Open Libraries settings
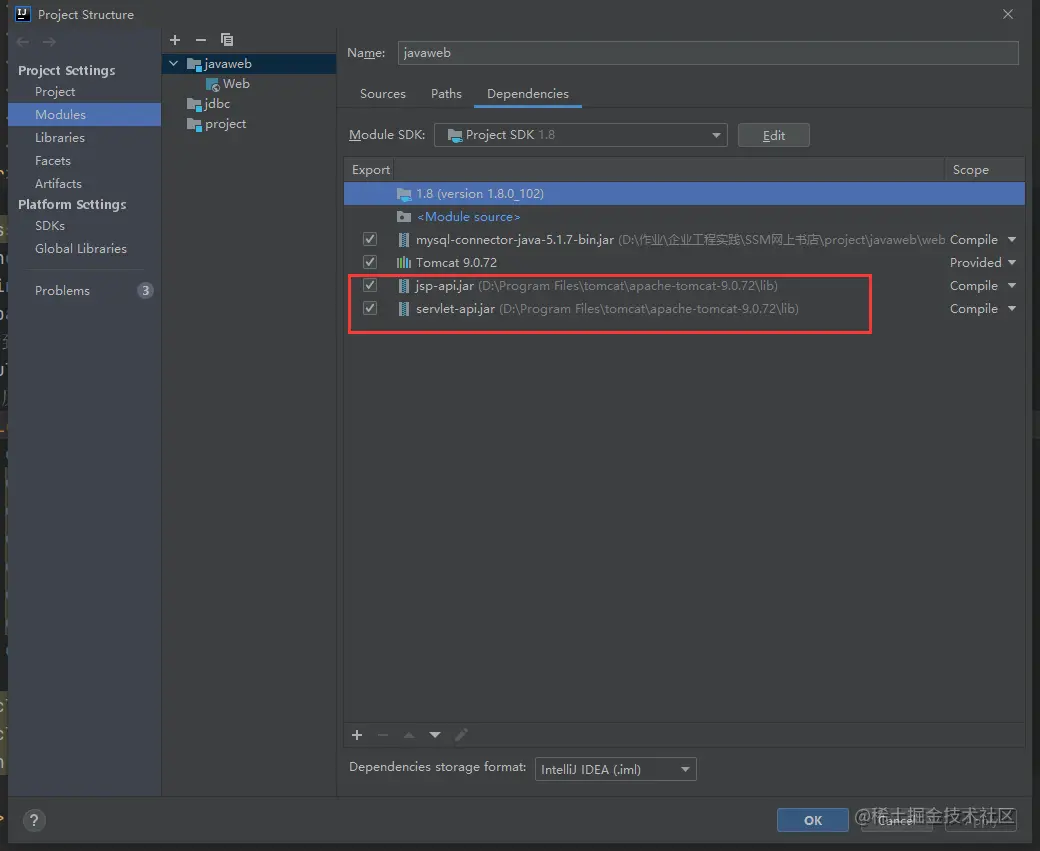 point(60,138)
